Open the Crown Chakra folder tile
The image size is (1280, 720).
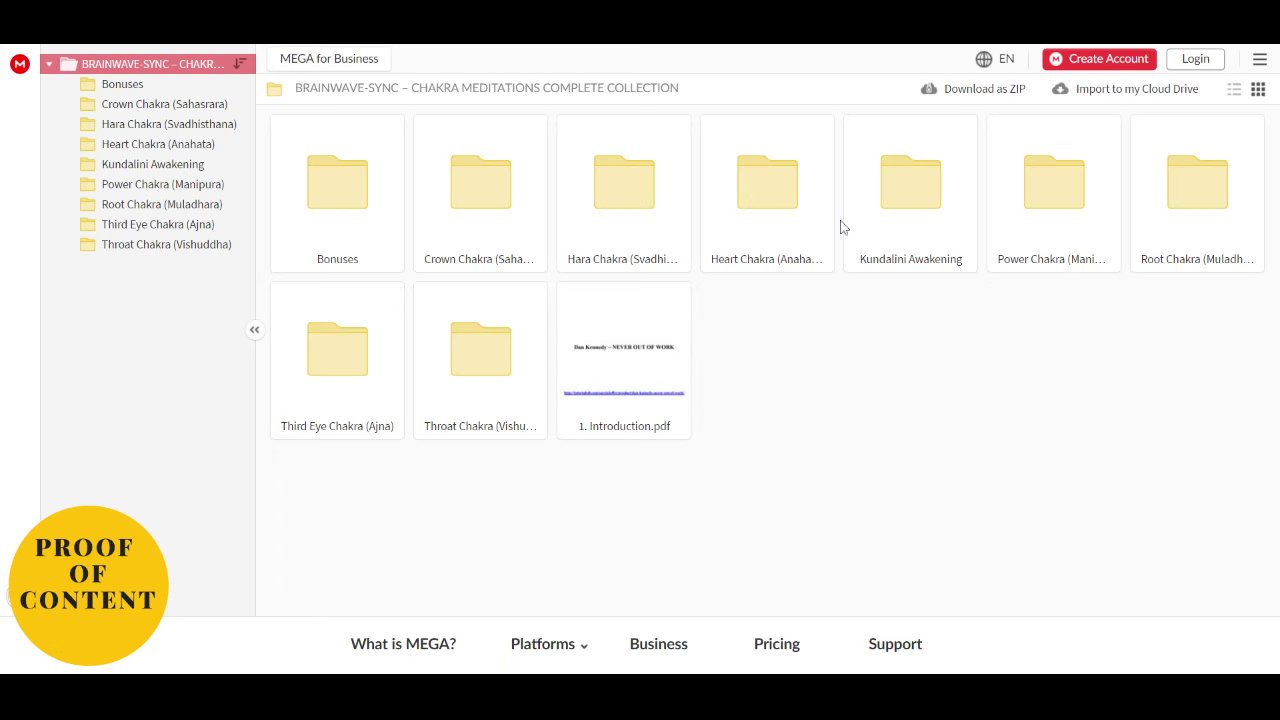pyautogui.click(x=480, y=193)
